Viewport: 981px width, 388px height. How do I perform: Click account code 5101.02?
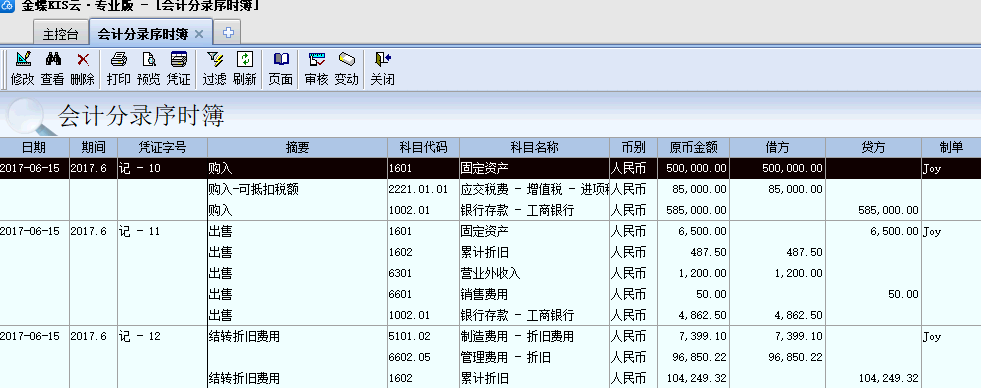(410, 337)
